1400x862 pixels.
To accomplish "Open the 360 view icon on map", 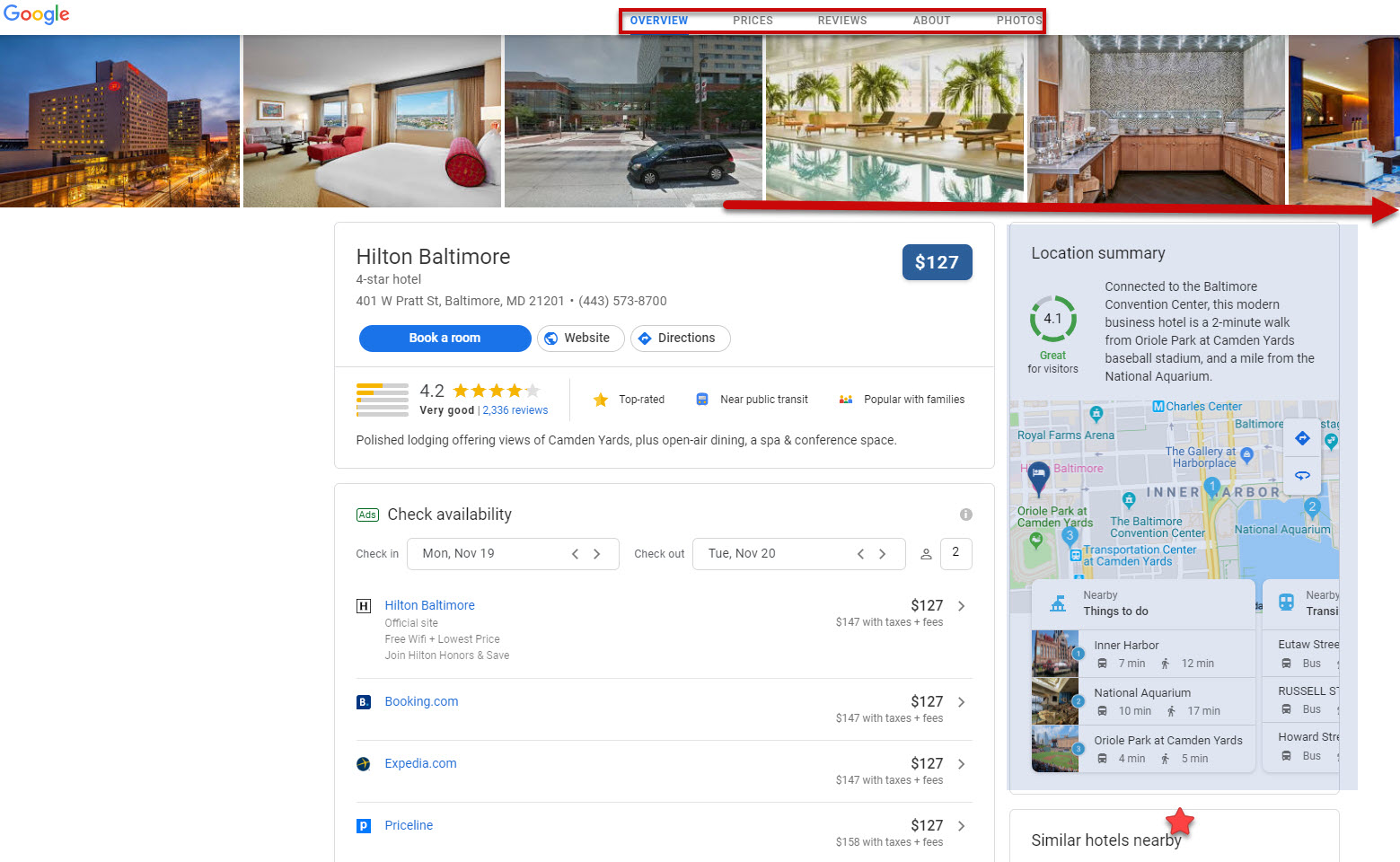I will [x=1302, y=475].
